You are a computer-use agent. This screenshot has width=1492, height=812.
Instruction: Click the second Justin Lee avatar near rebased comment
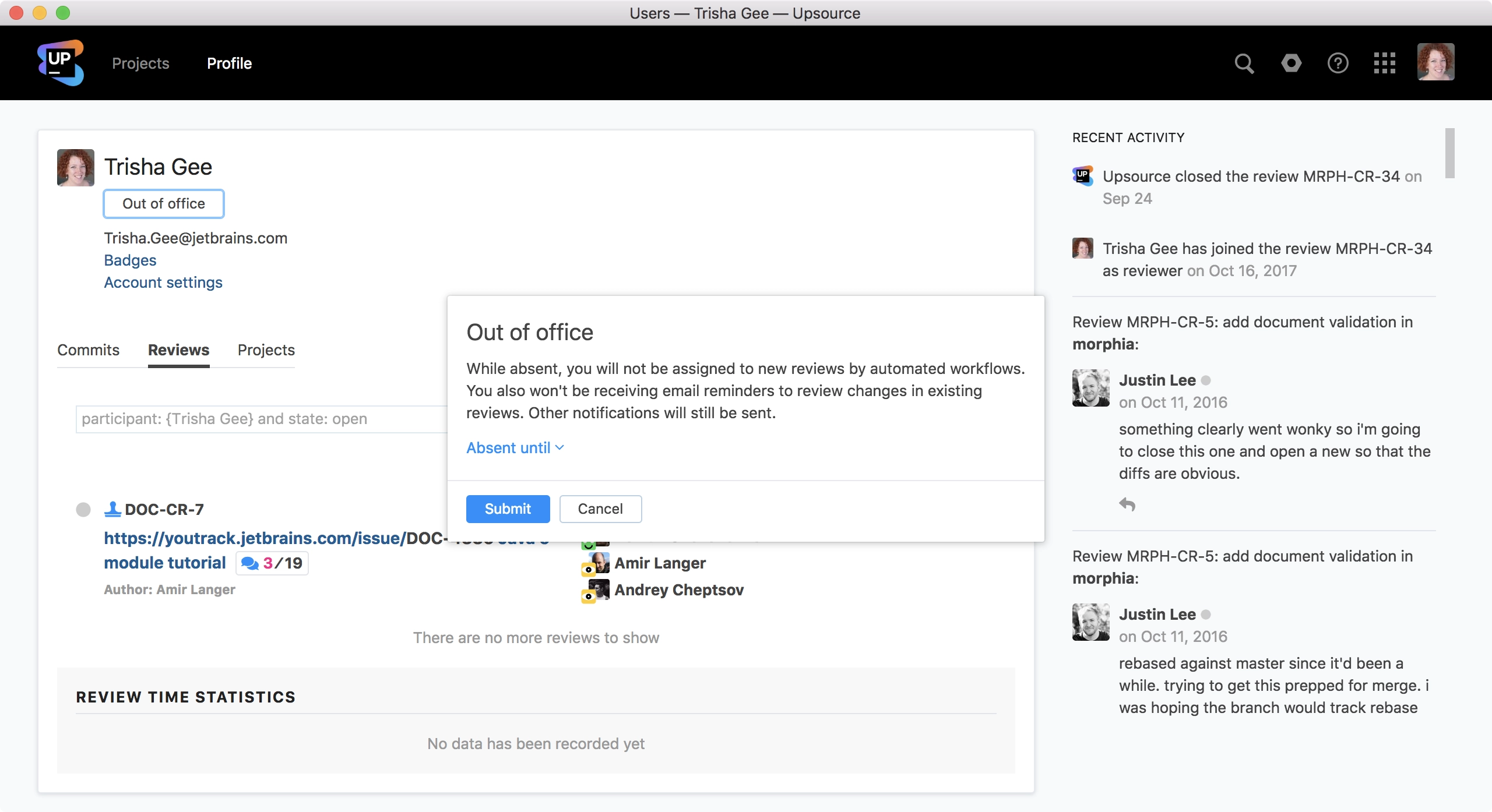point(1091,622)
